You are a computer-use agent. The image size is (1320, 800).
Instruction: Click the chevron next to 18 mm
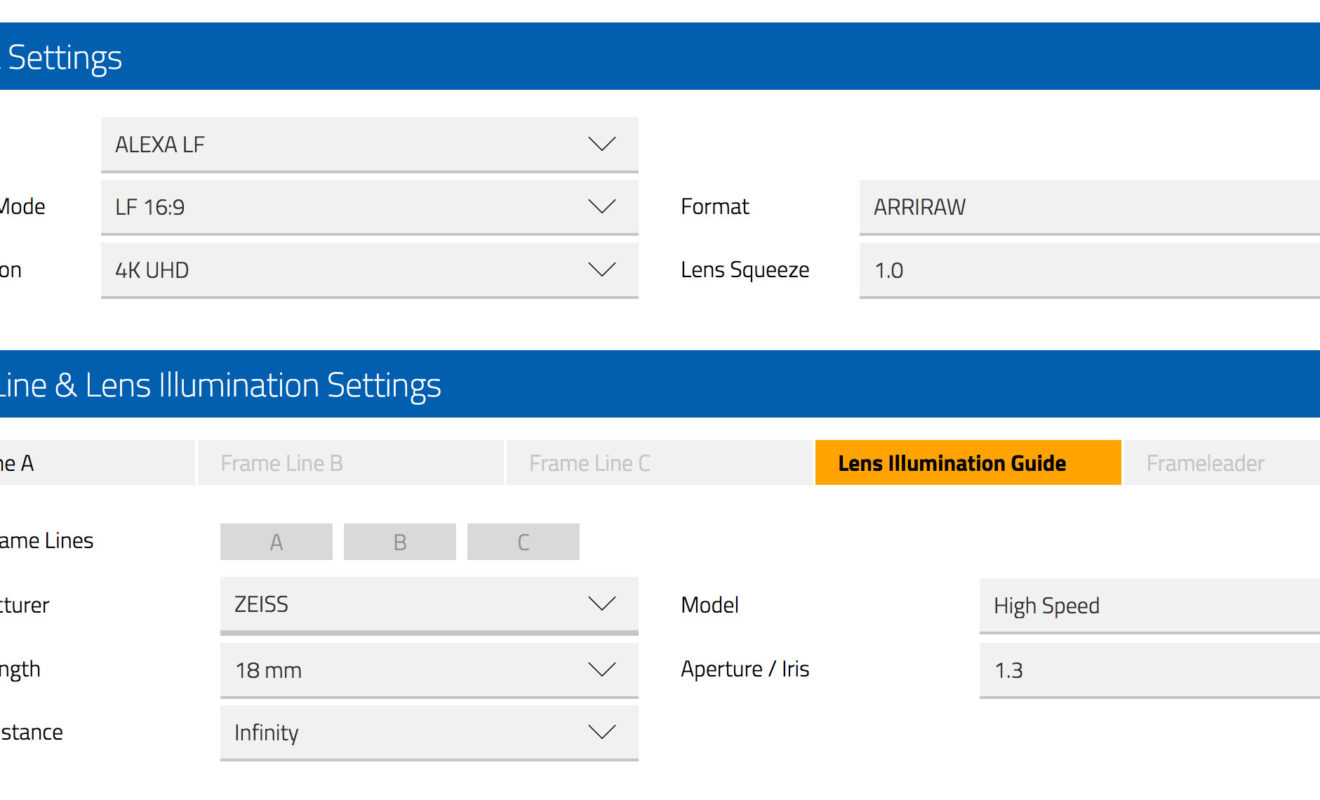coord(602,669)
